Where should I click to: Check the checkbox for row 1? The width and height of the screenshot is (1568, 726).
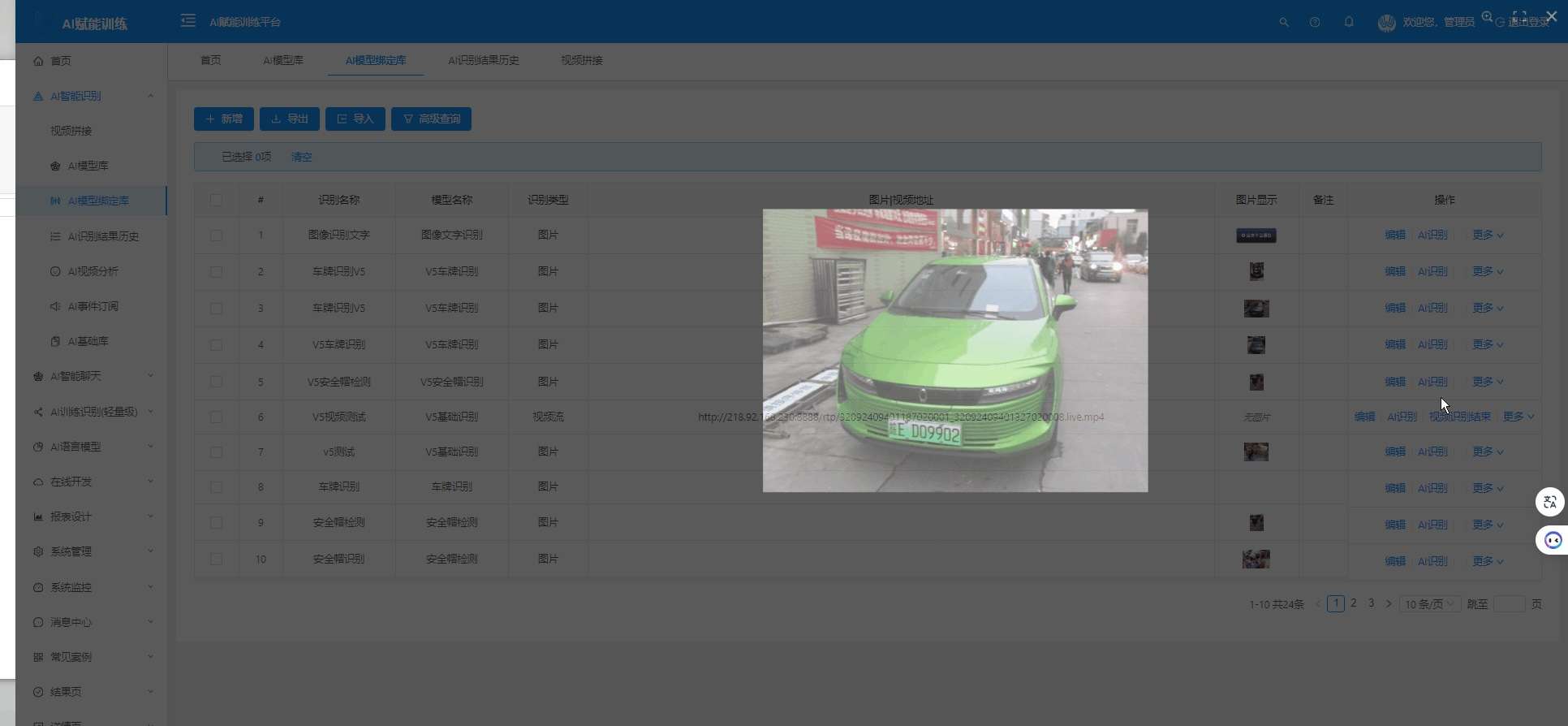(x=216, y=235)
